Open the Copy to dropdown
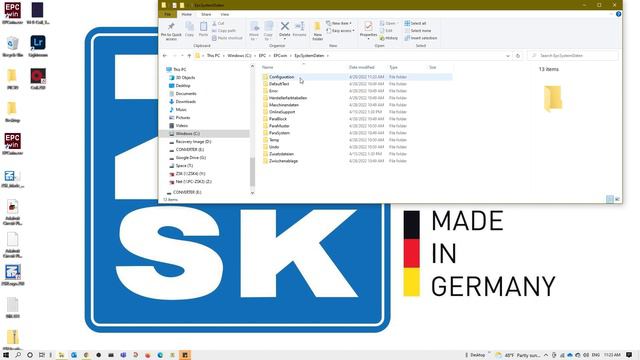 point(268,31)
